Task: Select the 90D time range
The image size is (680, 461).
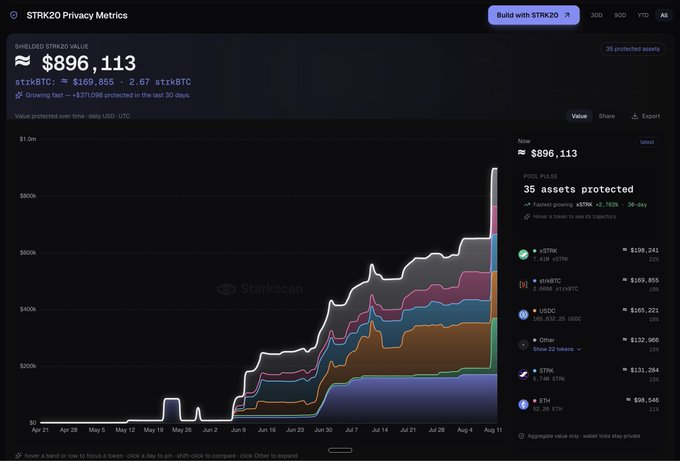Action: pyautogui.click(x=620, y=15)
